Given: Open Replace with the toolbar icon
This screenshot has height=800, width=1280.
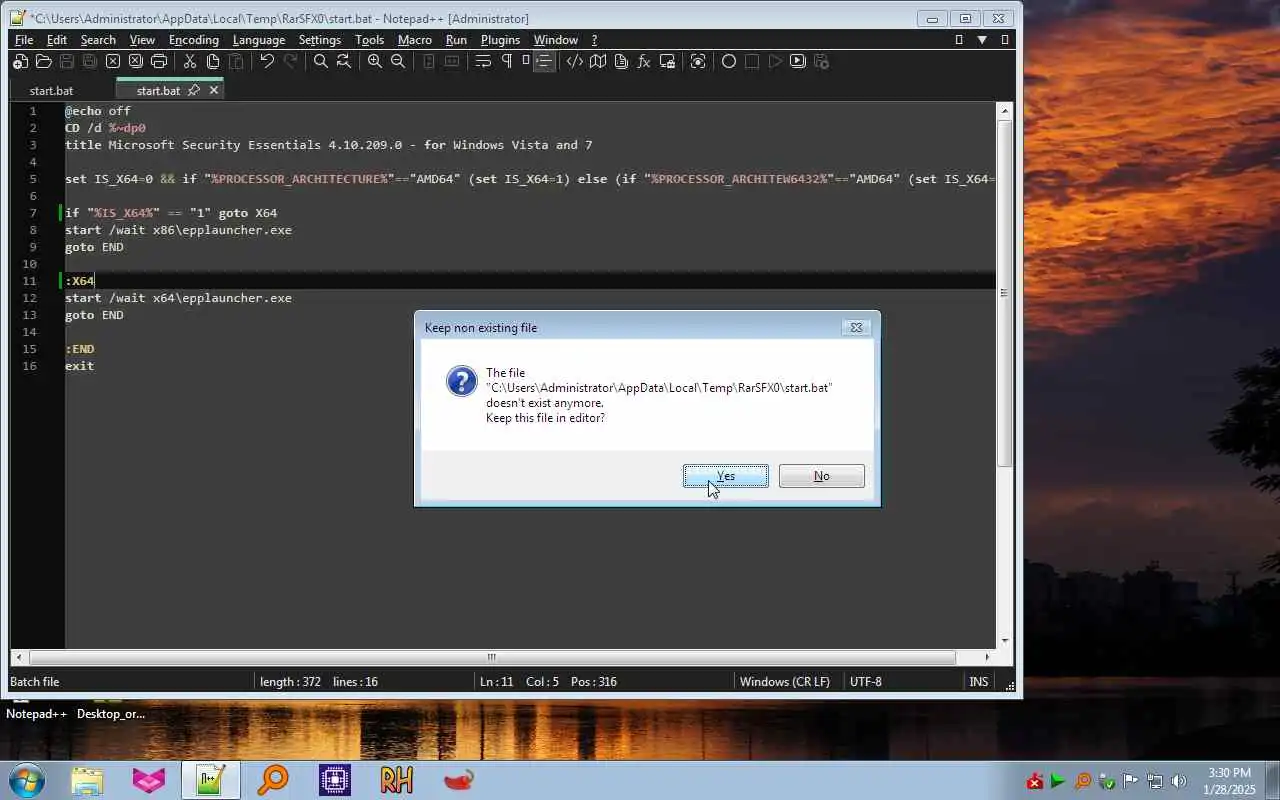Looking at the screenshot, I should (344, 61).
